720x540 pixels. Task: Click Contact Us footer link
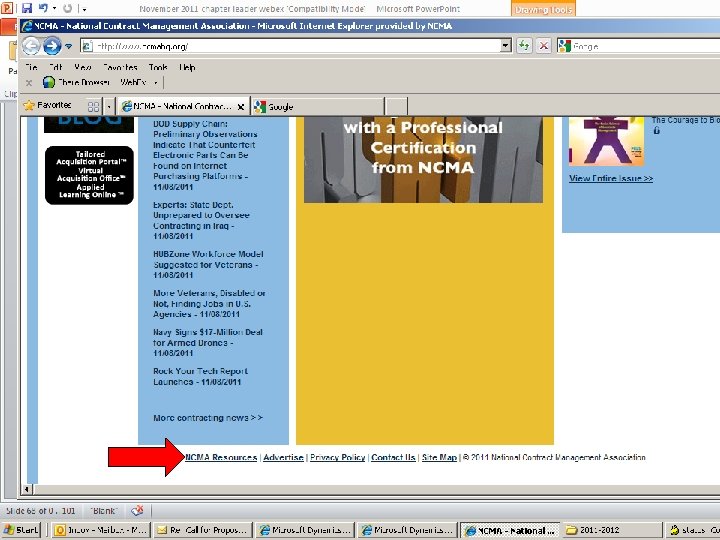[x=394, y=457]
